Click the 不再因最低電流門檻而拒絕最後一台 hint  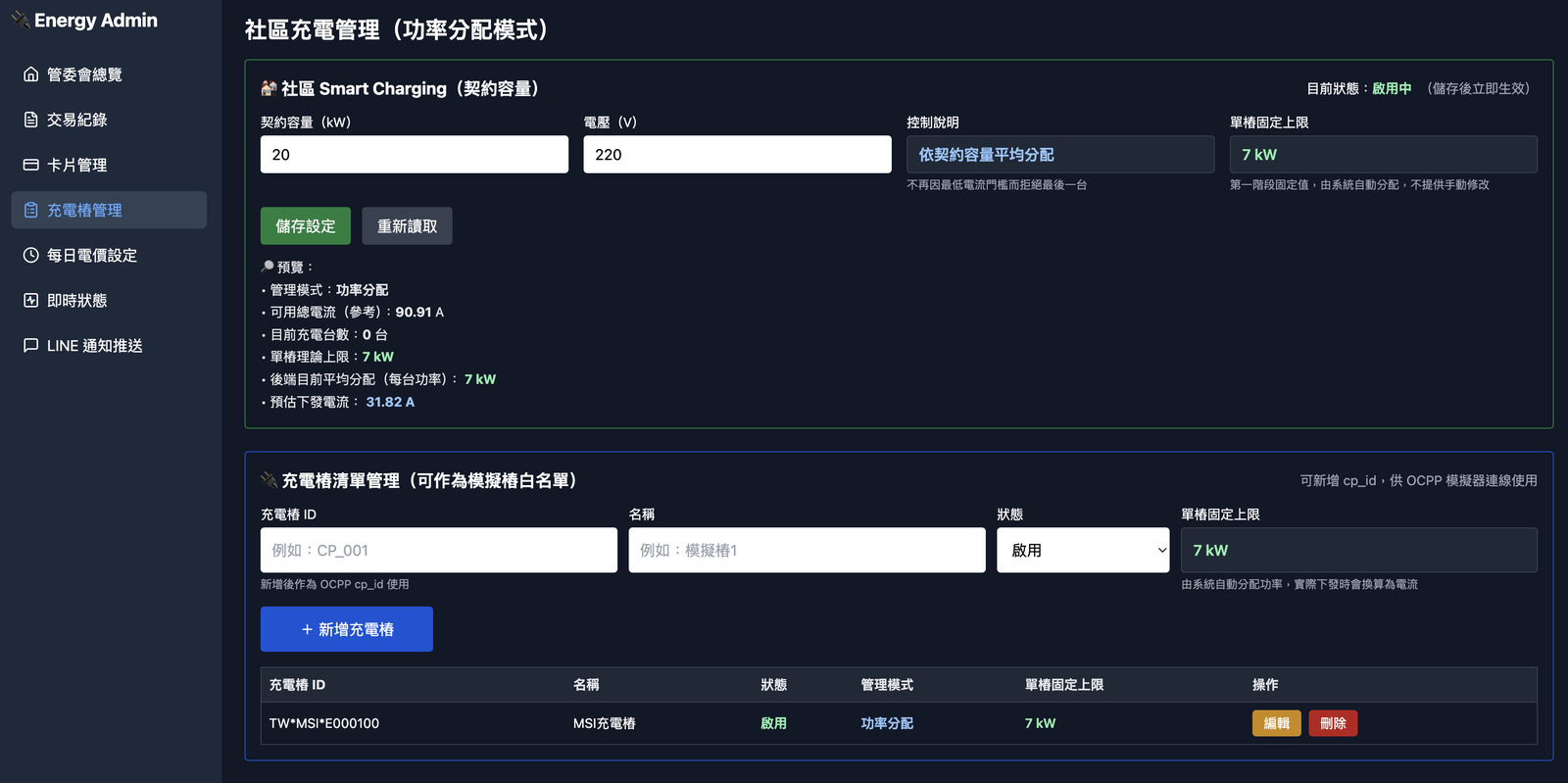pos(997,184)
